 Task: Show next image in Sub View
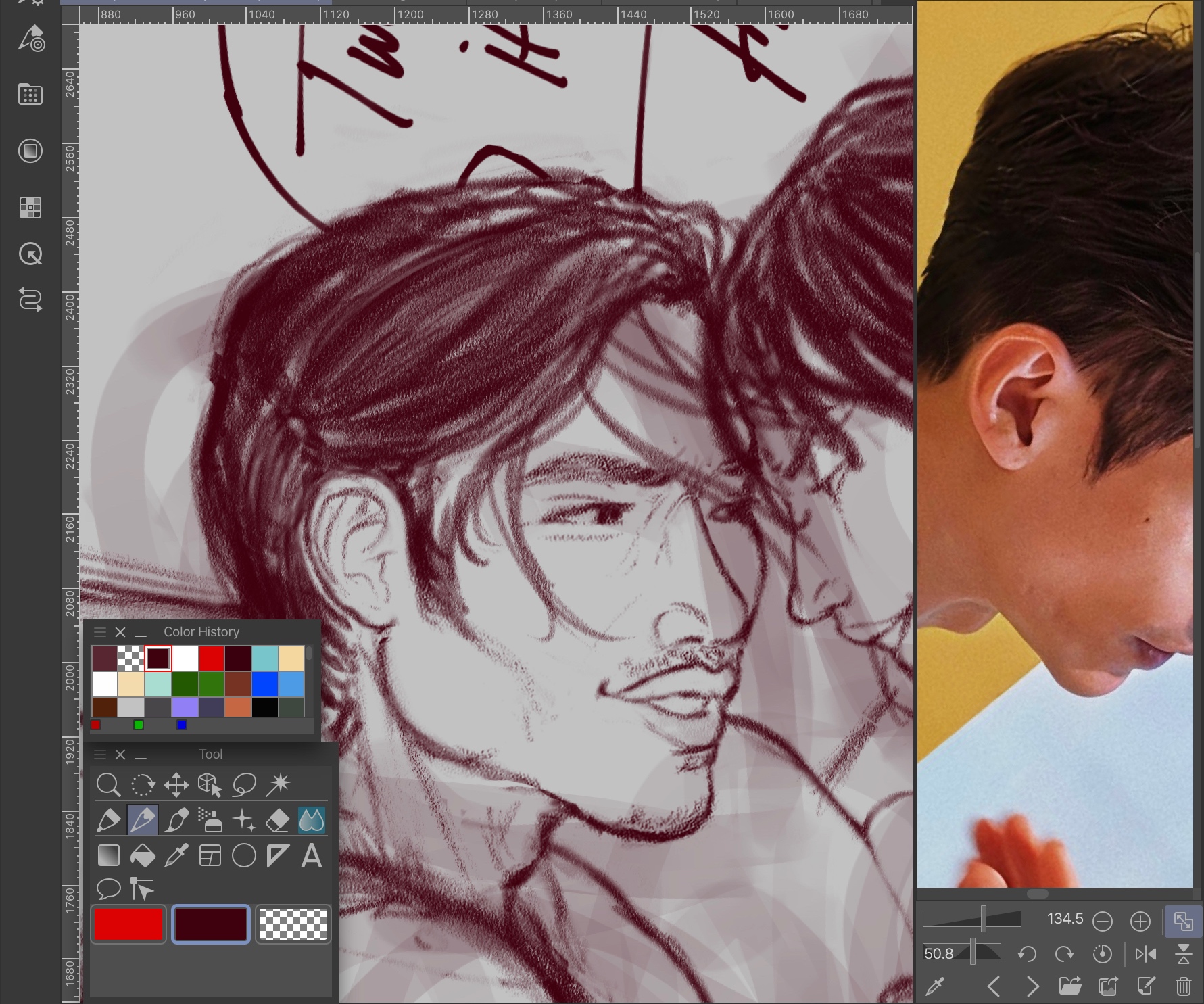pos(1032,987)
